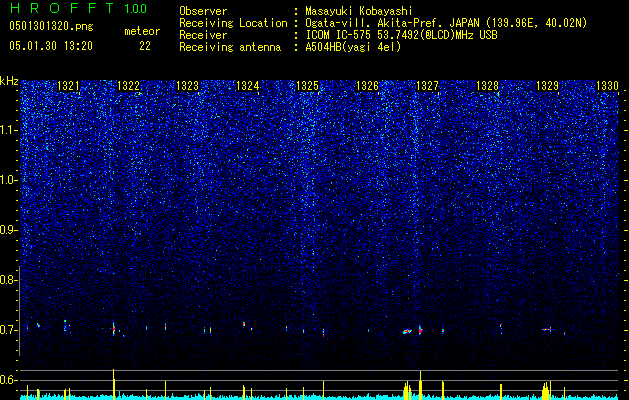
Task: Click the 1327 time marker
Action: (428, 86)
